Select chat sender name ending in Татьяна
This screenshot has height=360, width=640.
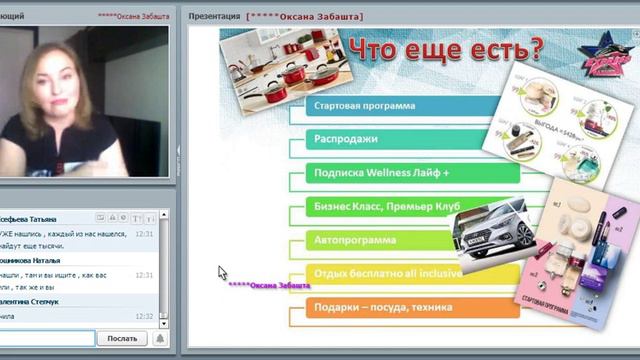28,219
